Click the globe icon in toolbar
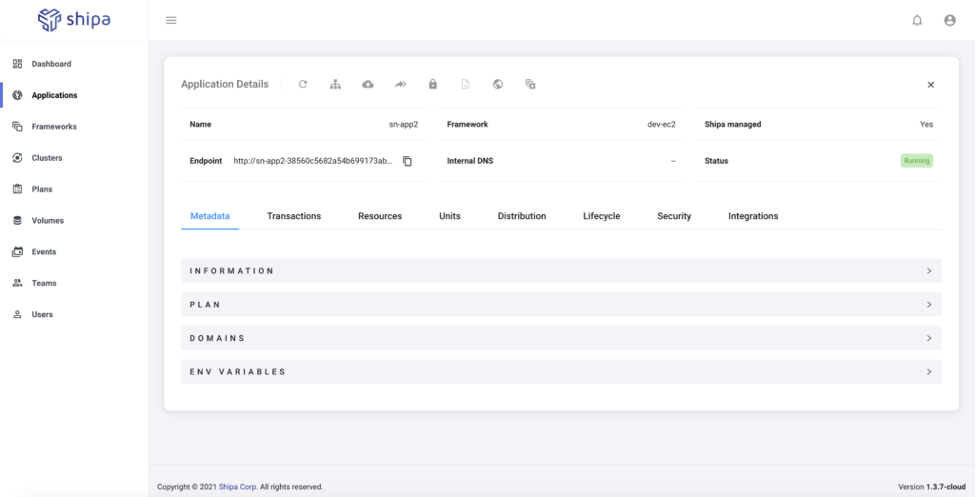The width and height of the screenshot is (977, 497). [x=498, y=84]
